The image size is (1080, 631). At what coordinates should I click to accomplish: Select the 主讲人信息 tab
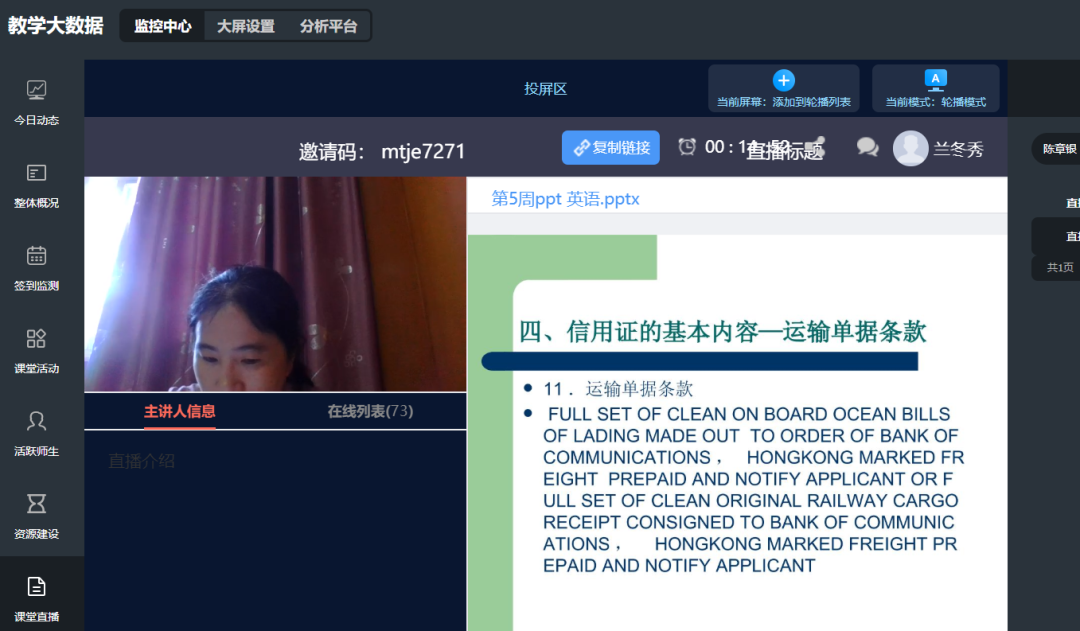180,411
